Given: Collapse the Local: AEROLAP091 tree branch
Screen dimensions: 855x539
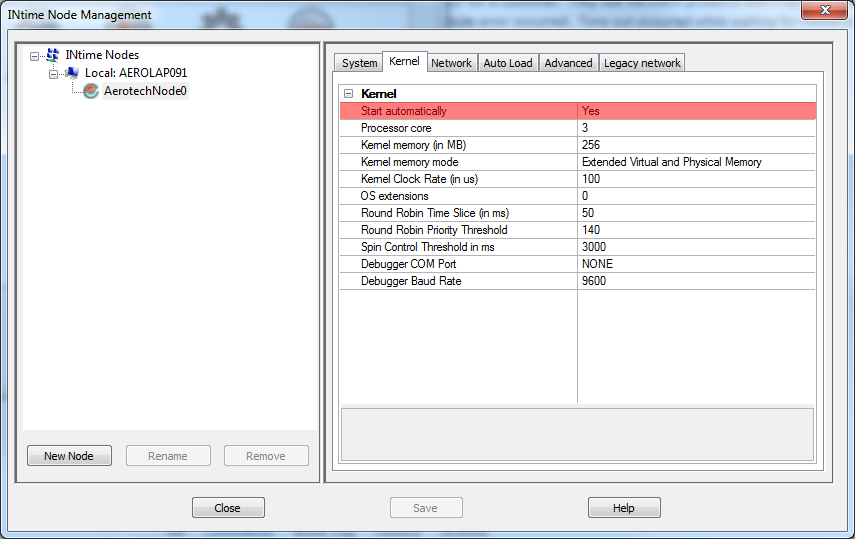Looking at the screenshot, I should coord(54,73).
